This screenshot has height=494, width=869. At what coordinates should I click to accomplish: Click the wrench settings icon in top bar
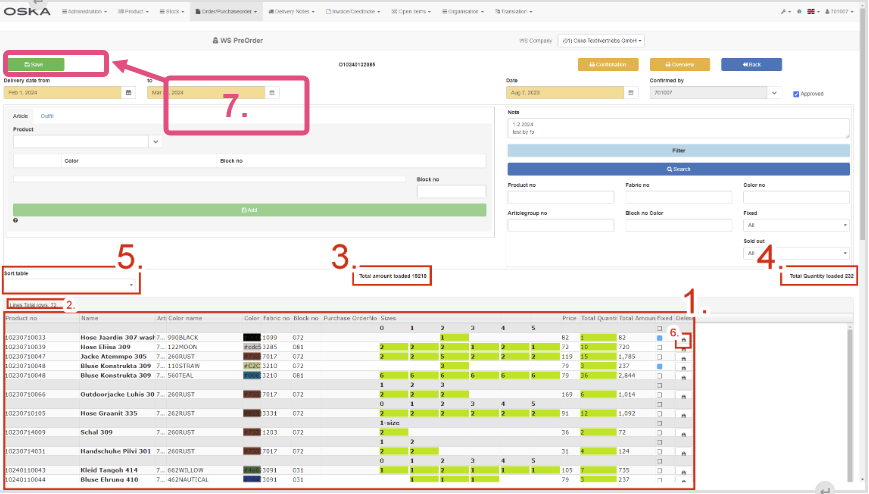[782, 11]
